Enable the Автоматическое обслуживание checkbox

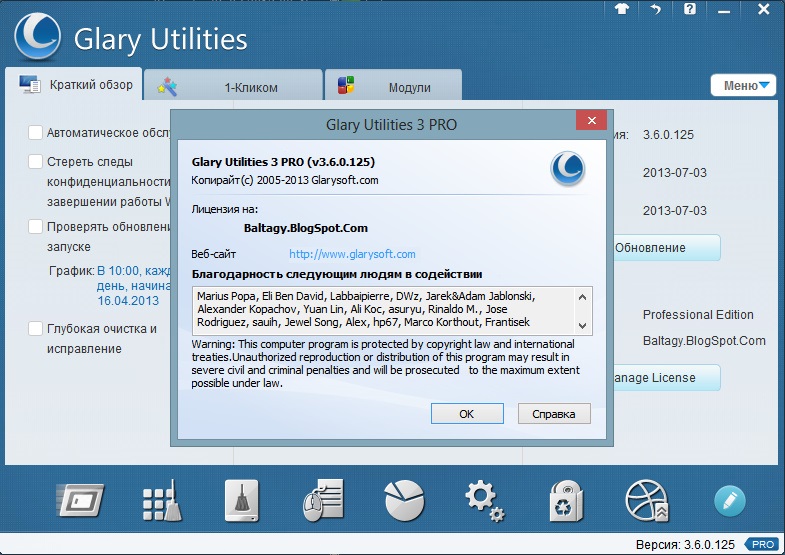[36, 132]
